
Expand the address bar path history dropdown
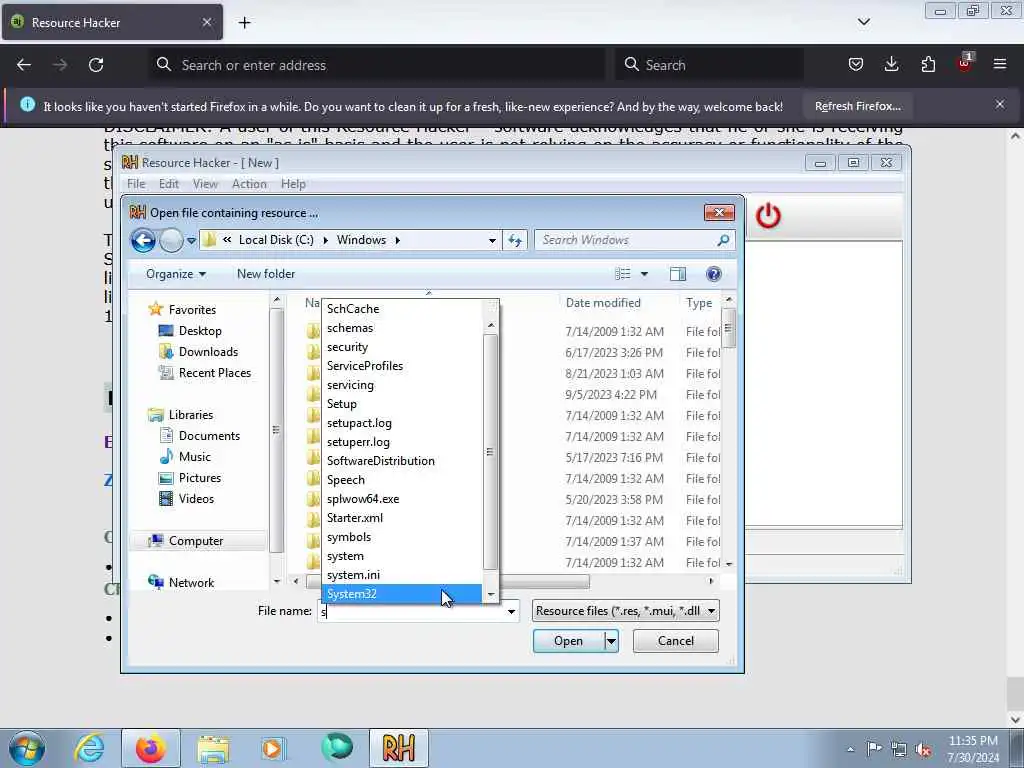(492, 240)
